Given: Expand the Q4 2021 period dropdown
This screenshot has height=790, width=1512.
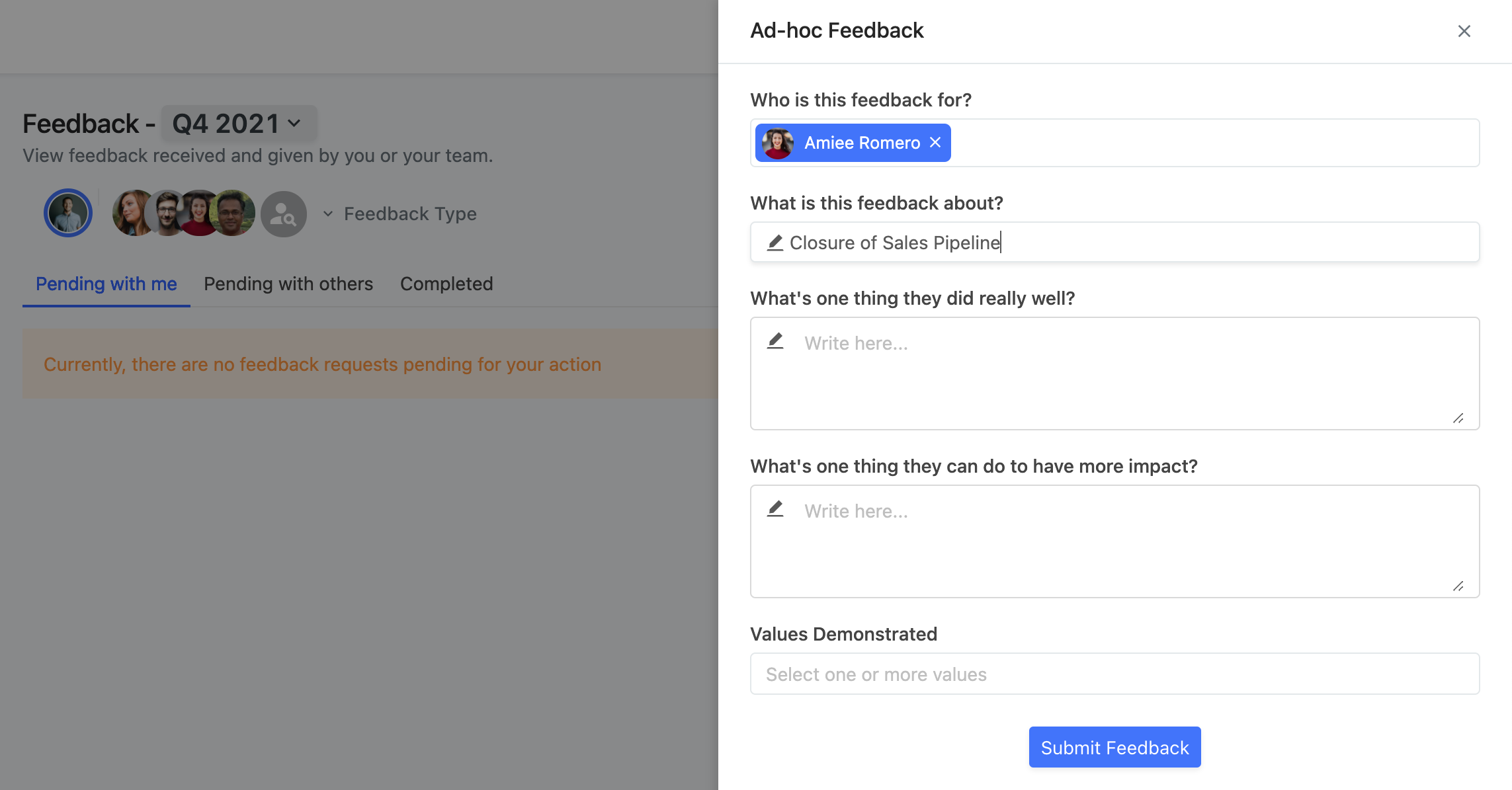Looking at the screenshot, I should click(x=239, y=124).
